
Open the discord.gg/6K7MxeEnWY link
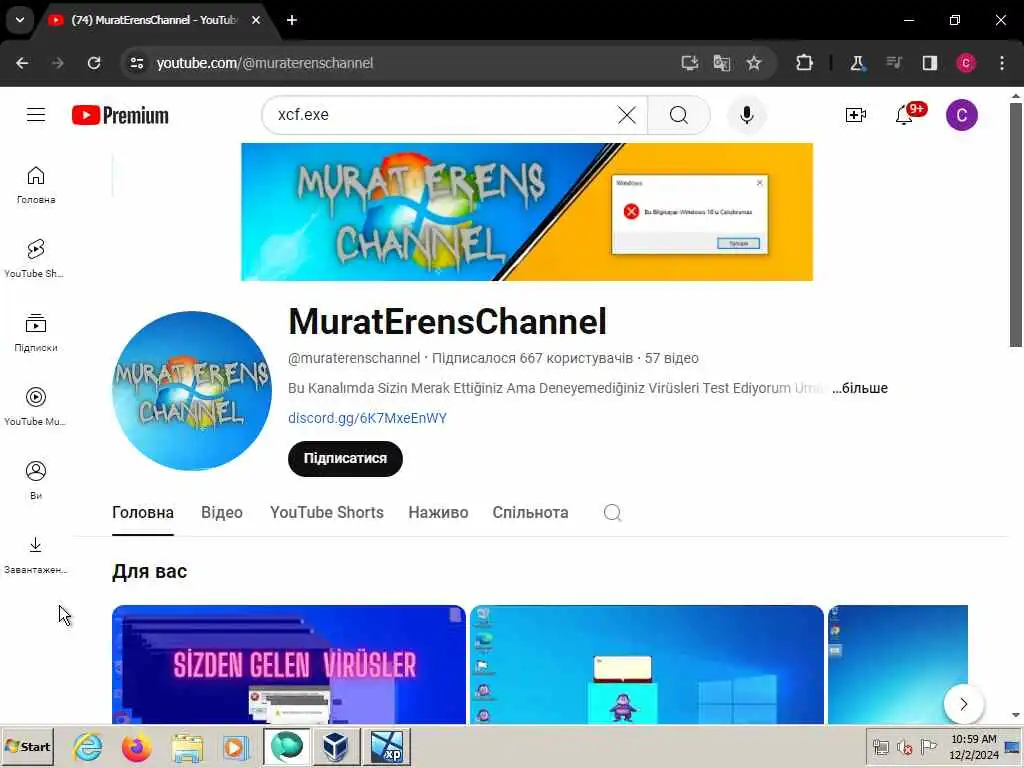click(367, 418)
